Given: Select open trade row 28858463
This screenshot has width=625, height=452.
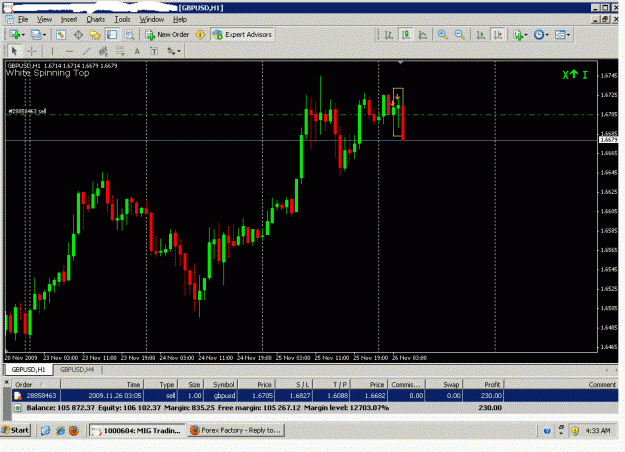Looking at the screenshot, I should pos(315,396).
